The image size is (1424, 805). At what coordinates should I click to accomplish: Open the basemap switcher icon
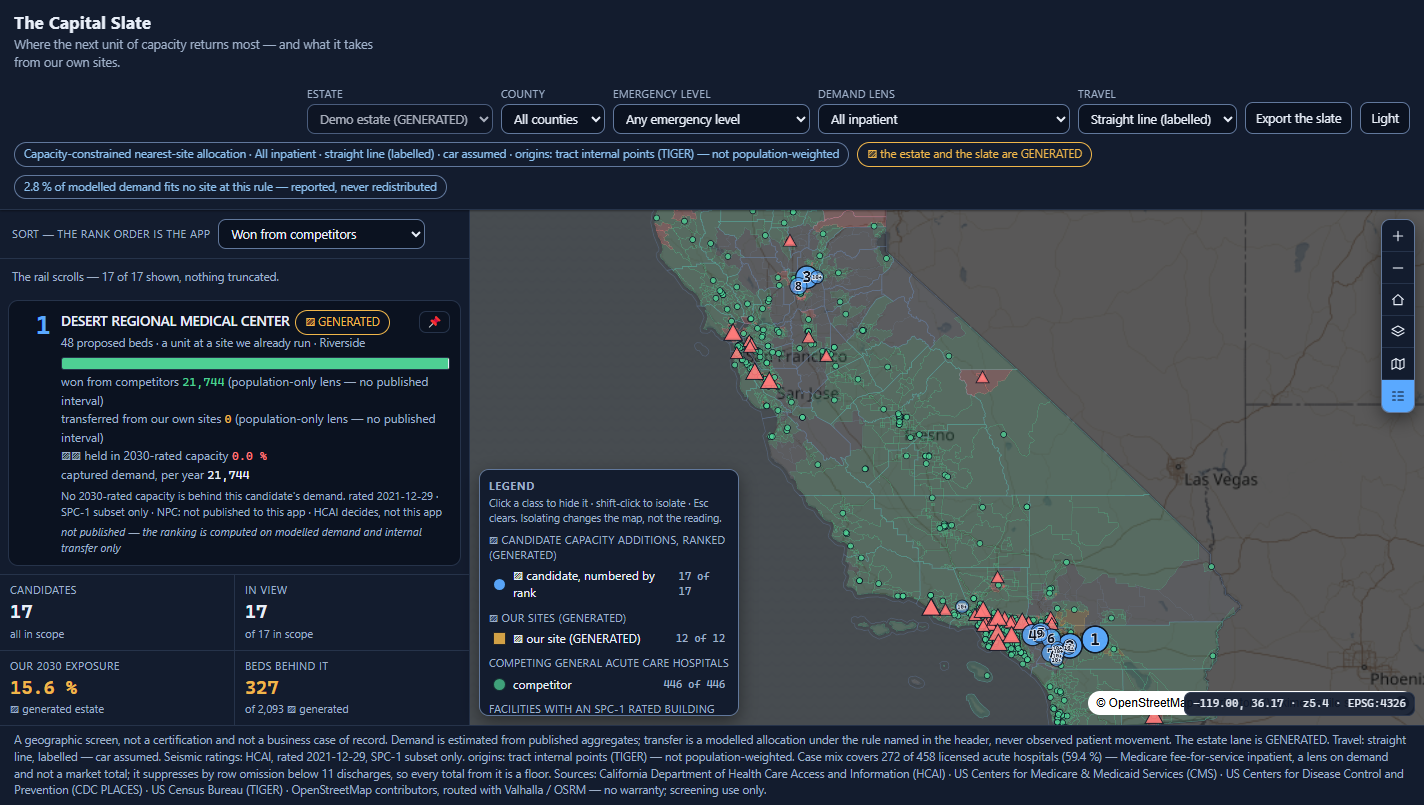click(x=1397, y=364)
